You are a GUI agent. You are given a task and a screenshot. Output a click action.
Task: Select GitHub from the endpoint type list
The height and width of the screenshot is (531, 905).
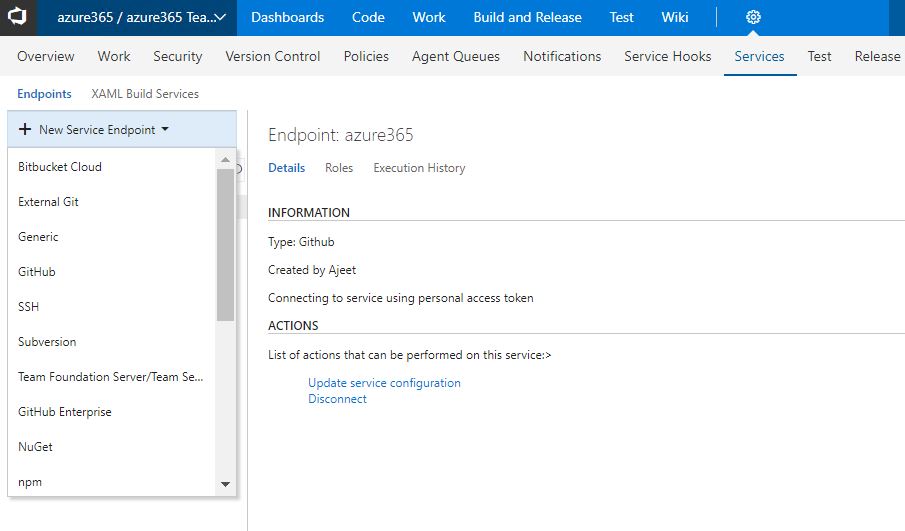tap(37, 272)
